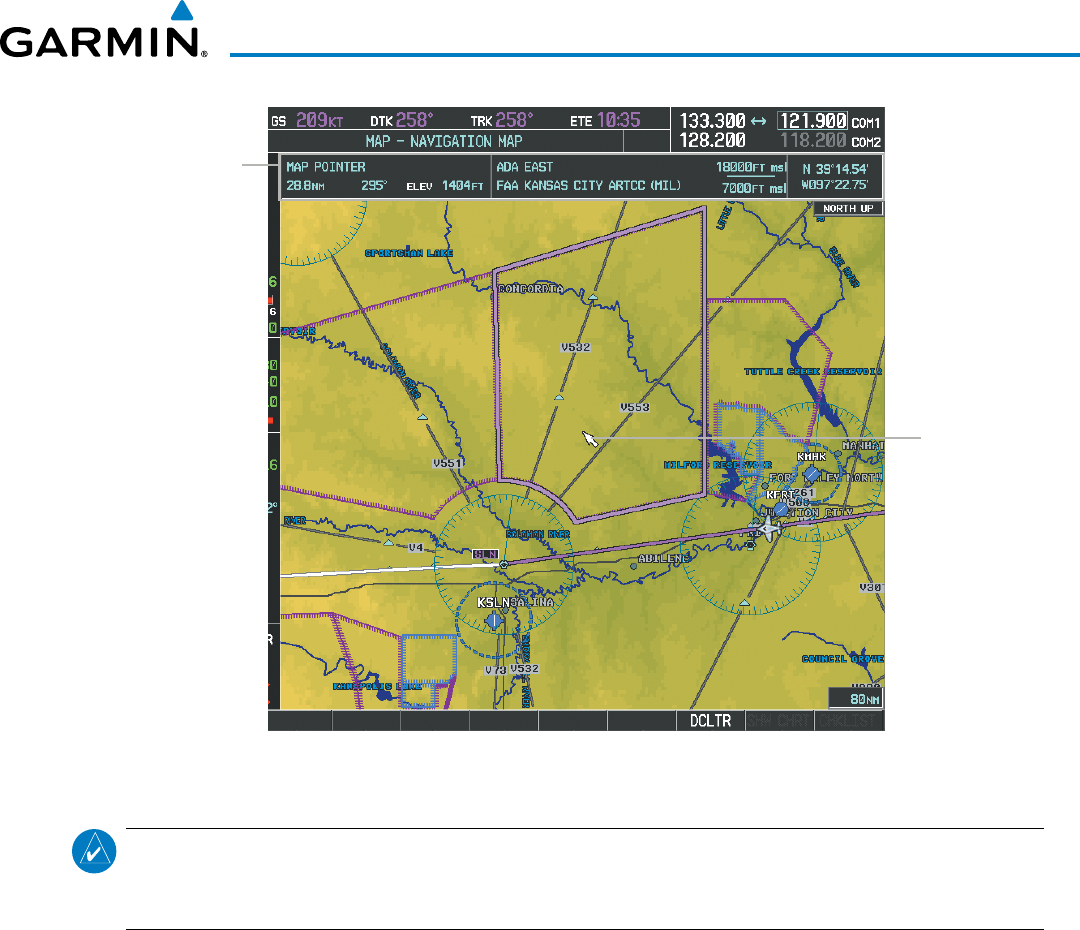
Task: Click the TRK 258° field
Action: 501,120
